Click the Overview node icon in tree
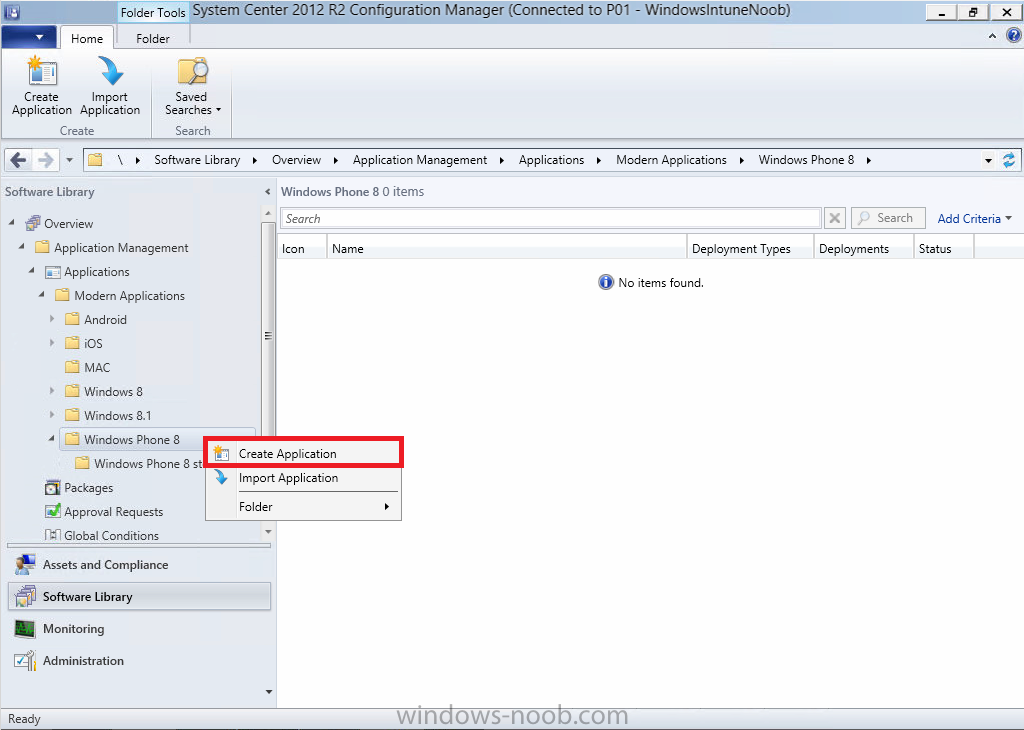The width and height of the screenshot is (1024, 730). pos(33,223)
